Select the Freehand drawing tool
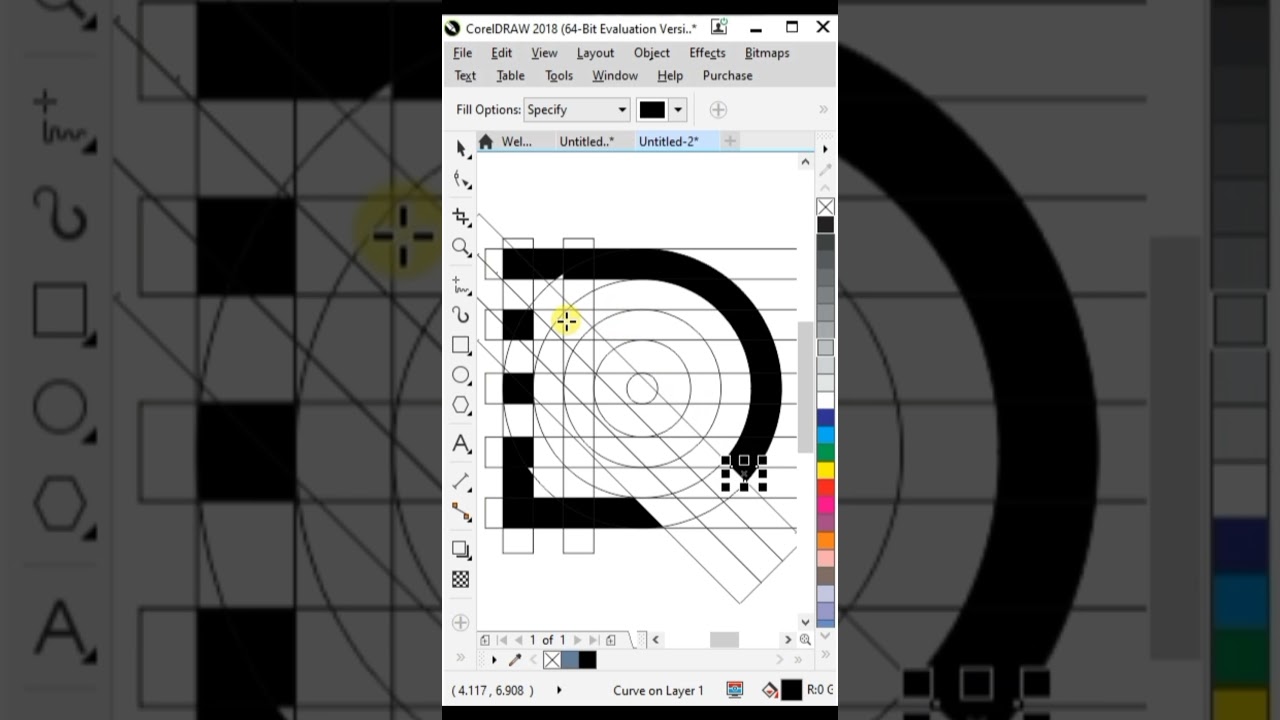 point(461,285)
